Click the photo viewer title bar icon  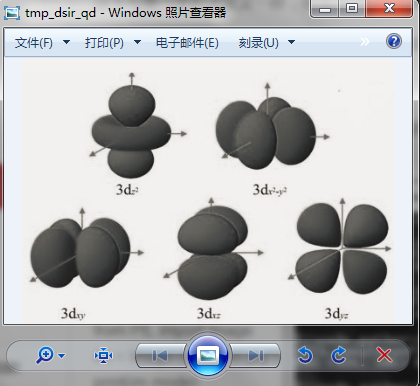(x=13, y=13)
